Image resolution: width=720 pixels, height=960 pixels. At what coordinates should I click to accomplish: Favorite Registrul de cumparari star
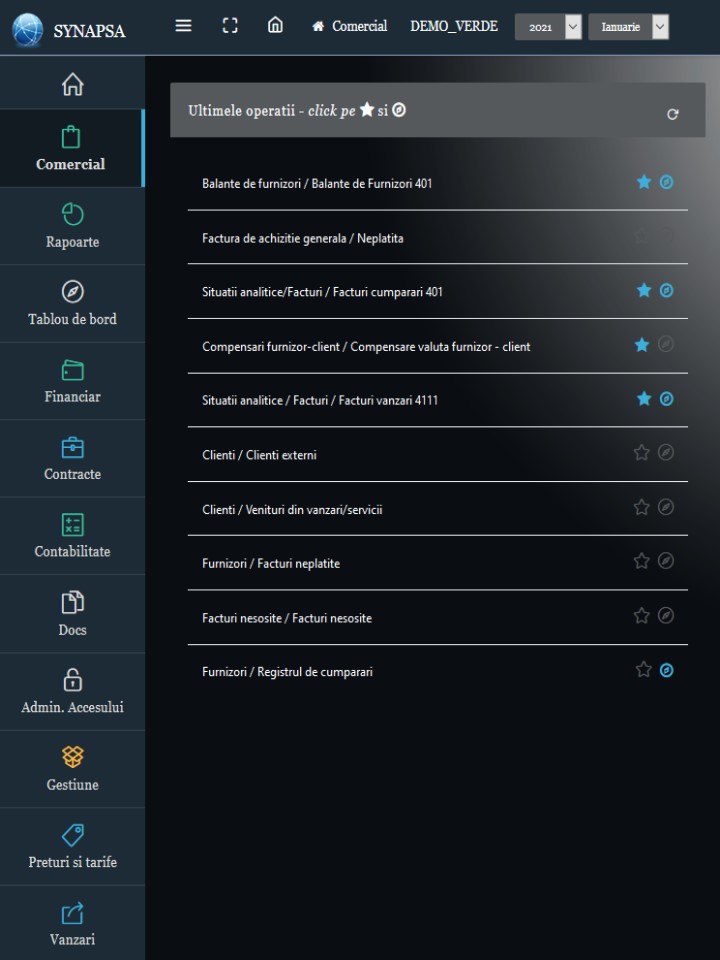[x=643, y=670]
